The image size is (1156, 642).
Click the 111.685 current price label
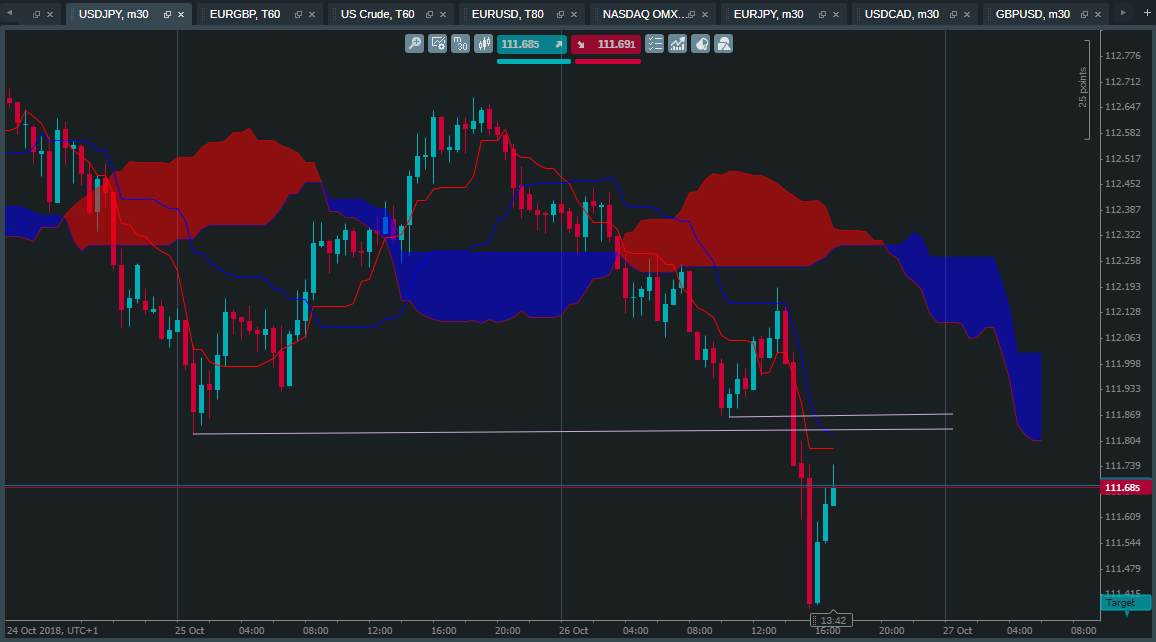1125,487
